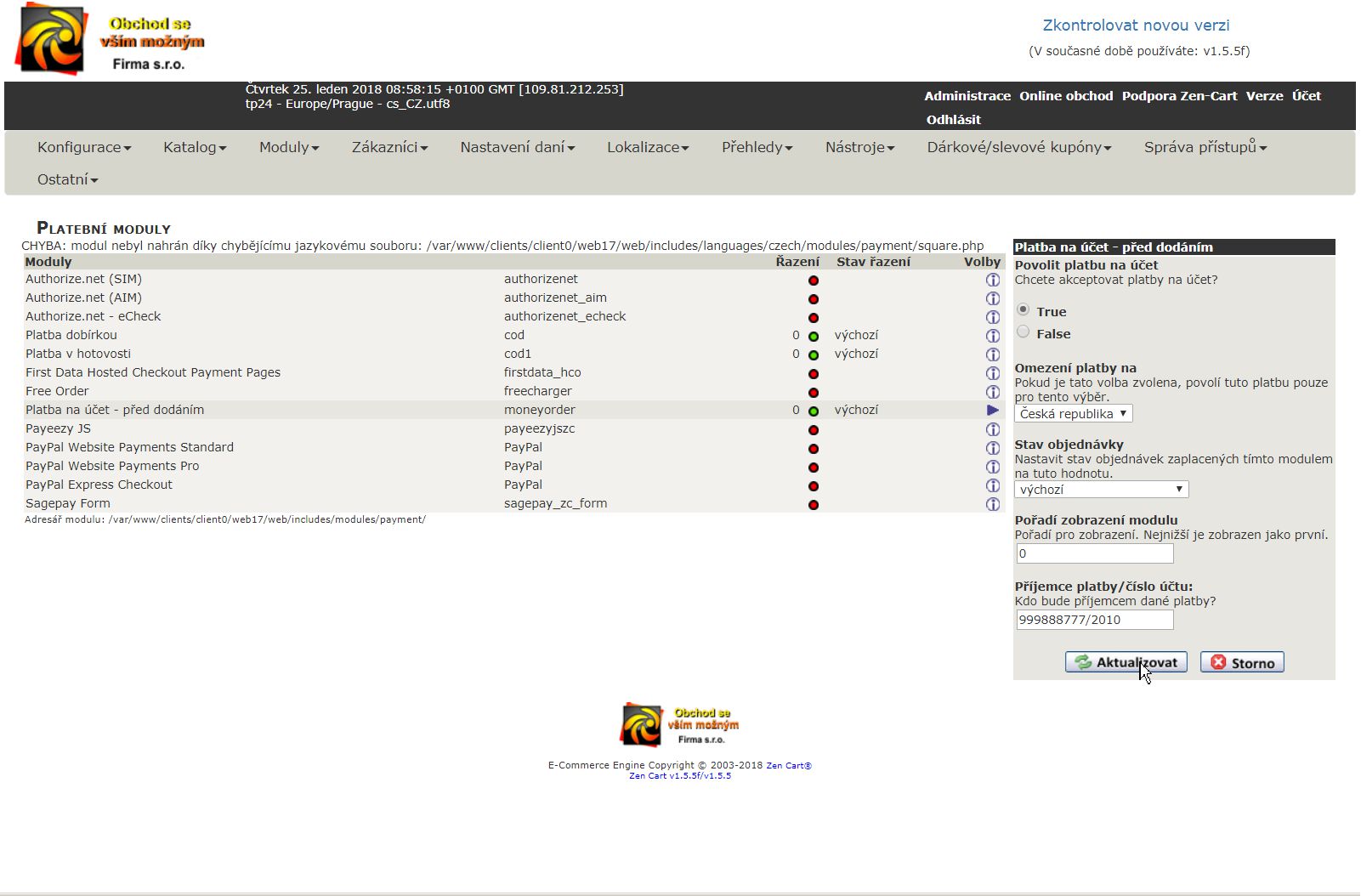
Task: Click red status dot for Payeezy JS
Action: click(x=814, y=430)
